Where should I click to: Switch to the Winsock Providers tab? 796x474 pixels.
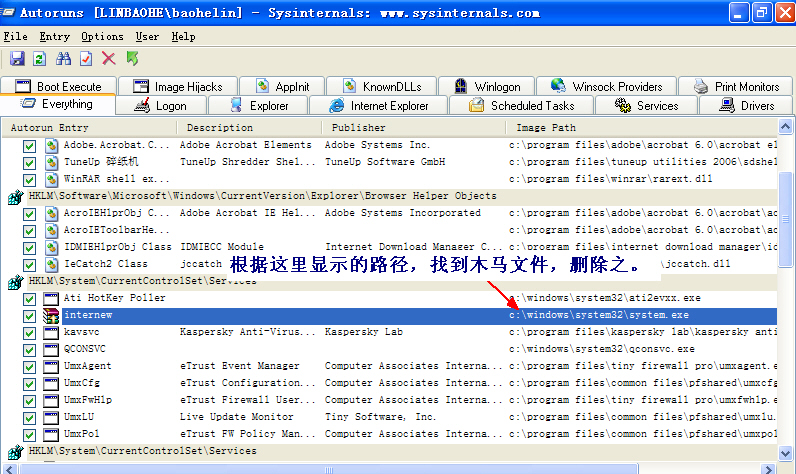tap(607, 86)
